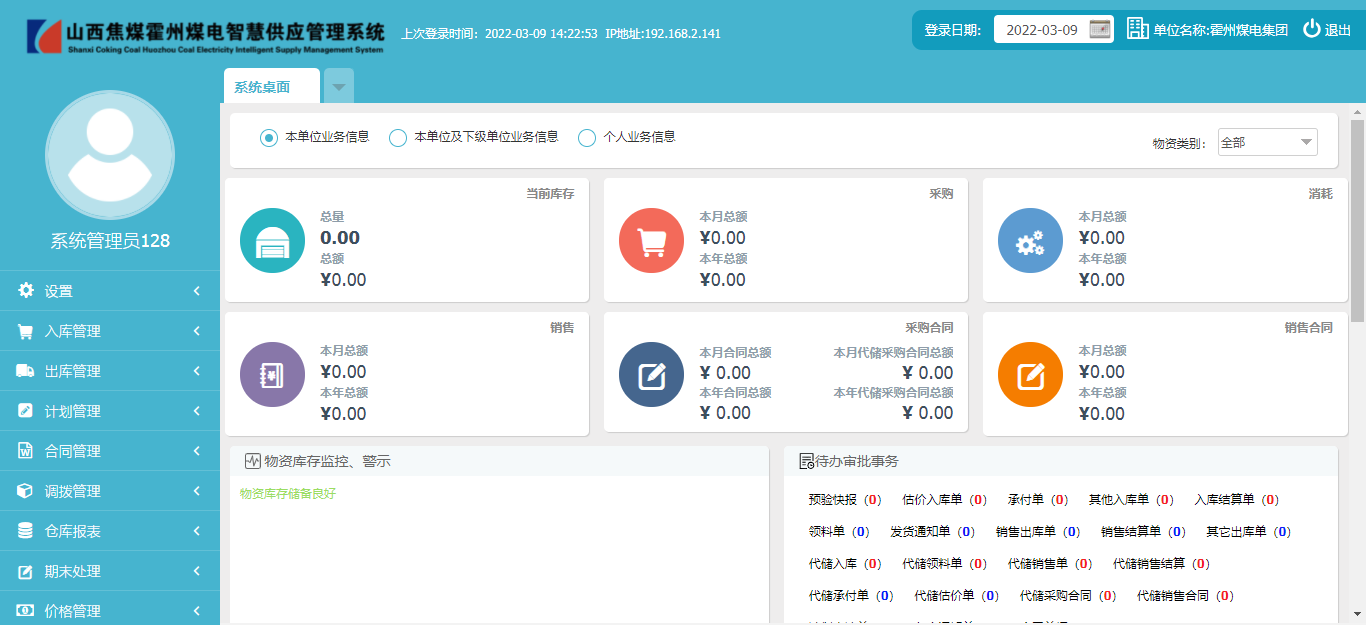This screenshot has height=625, width=1366.
Task: Open 入库管理 via its shopping cart icon
Action: (24, 330)
